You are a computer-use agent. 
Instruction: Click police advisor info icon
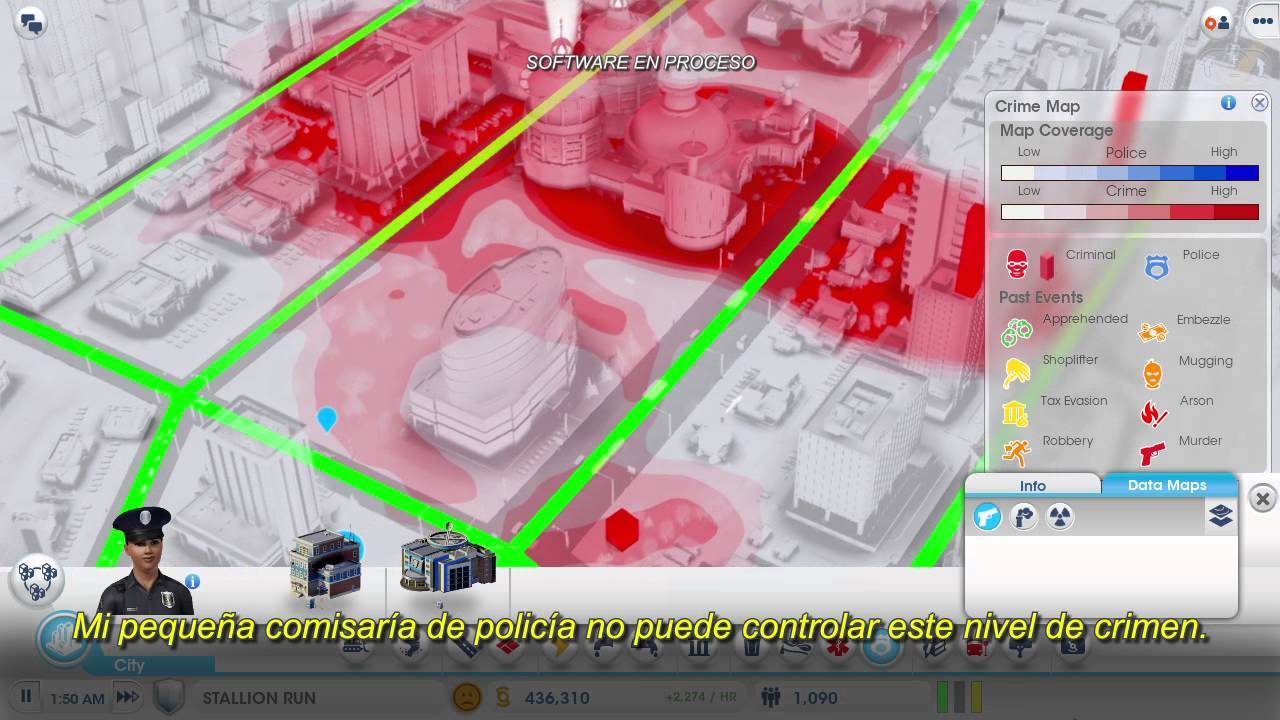pyautogui.click(x=192, y=581)
